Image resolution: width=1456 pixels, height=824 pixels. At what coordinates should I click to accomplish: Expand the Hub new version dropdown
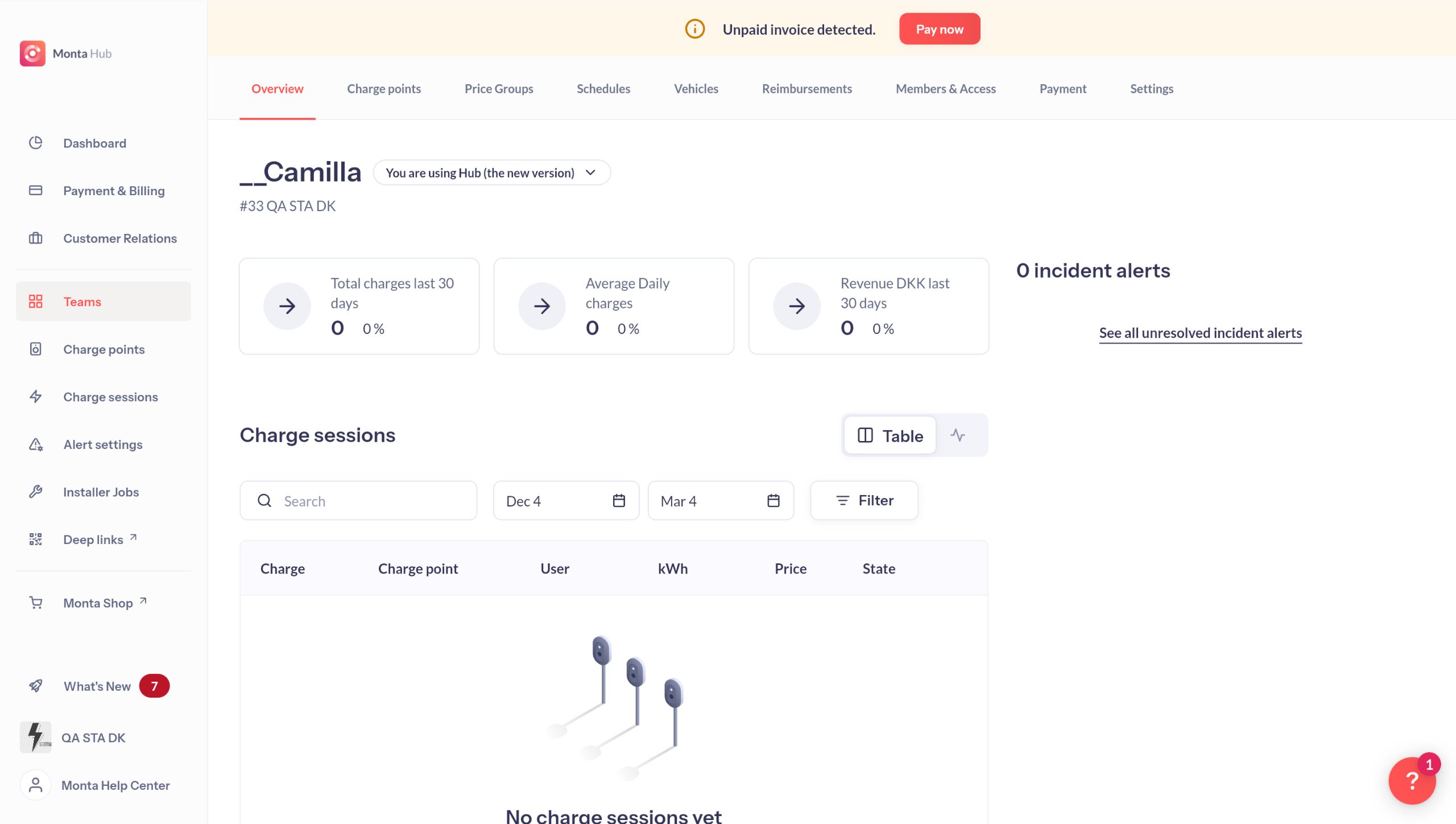point(492,172)
